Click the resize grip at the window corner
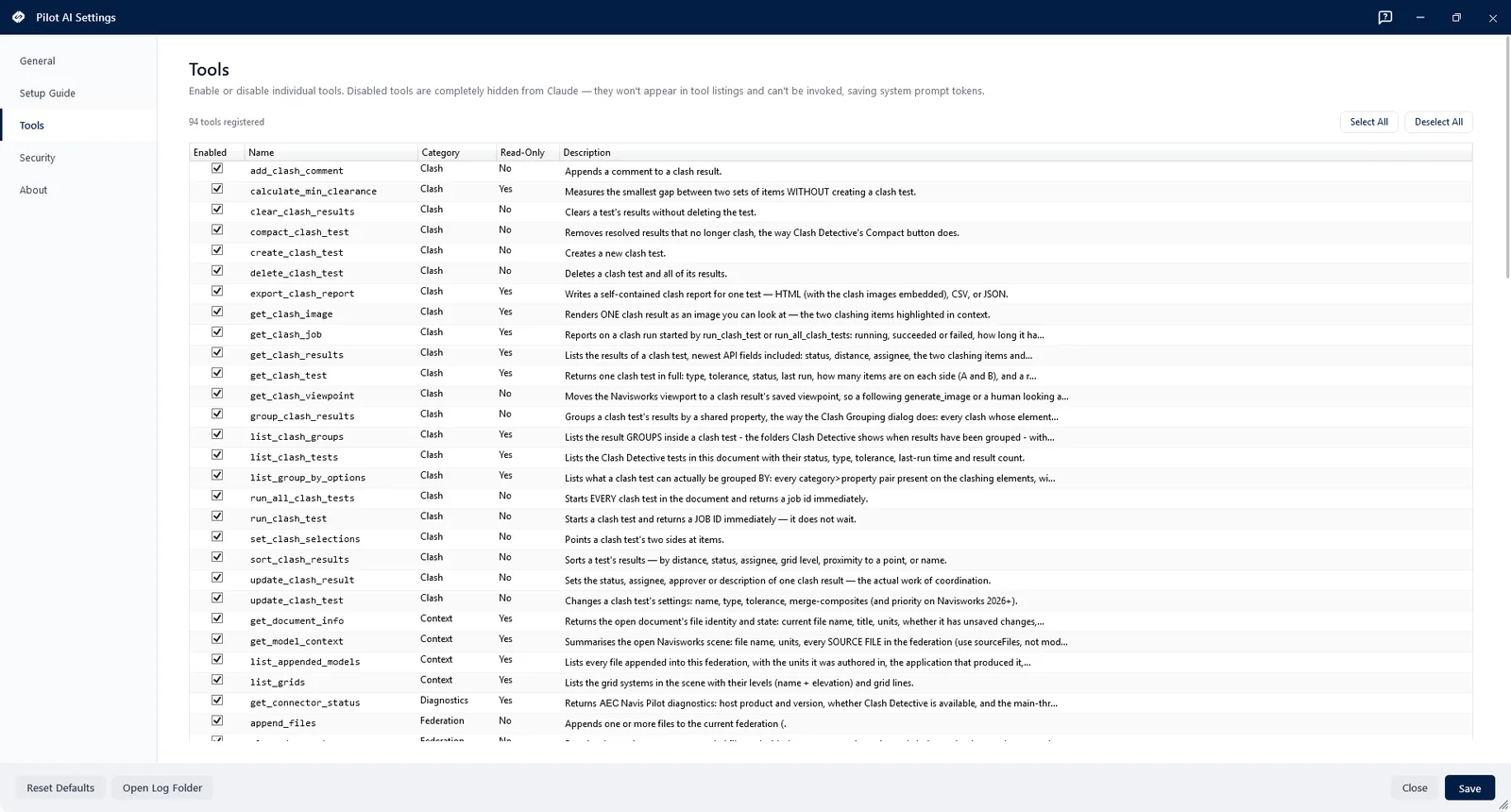 point(1503,804)
